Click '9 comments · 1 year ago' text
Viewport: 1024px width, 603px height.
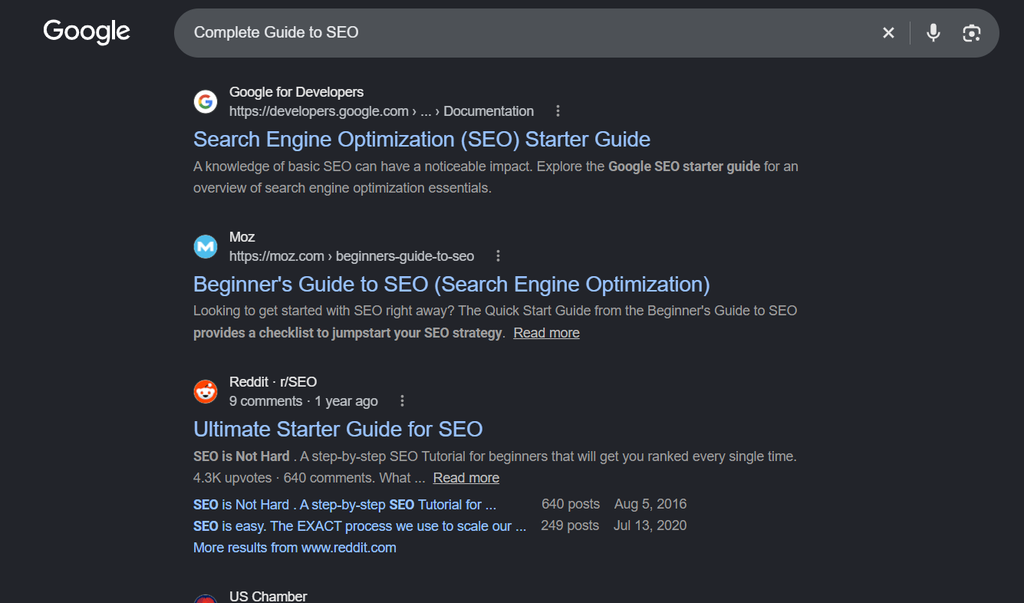(303, 401)
